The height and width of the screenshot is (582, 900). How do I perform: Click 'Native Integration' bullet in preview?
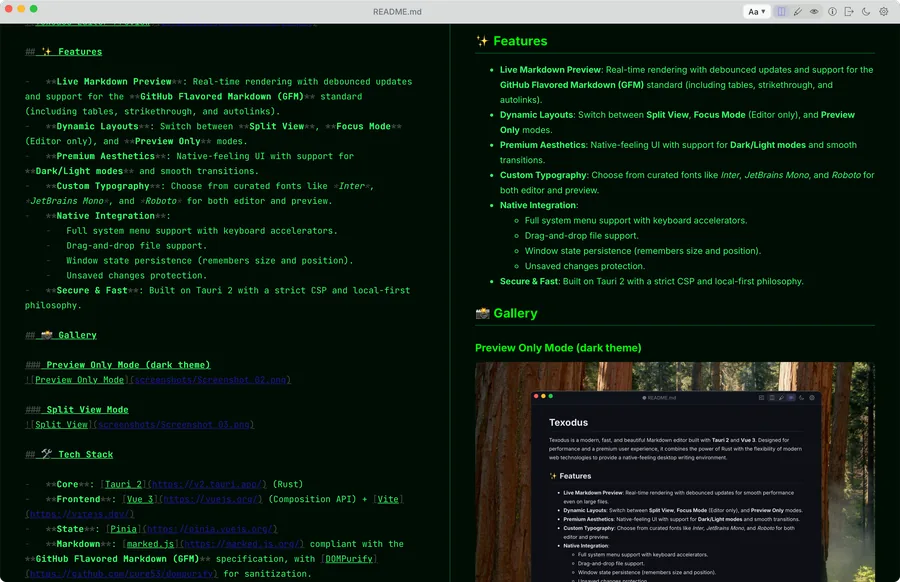(538, 205)
